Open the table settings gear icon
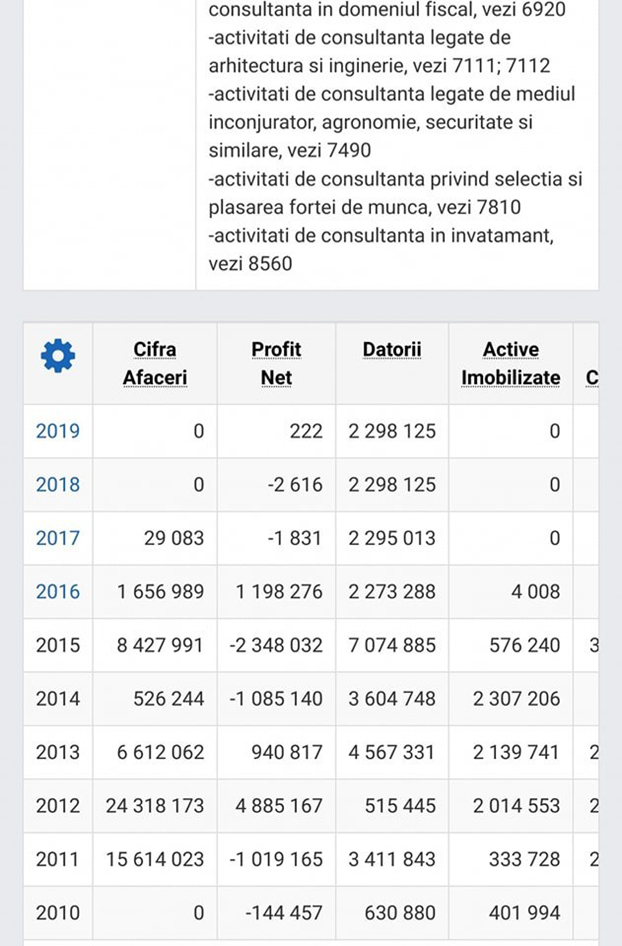622x946 pixels. [57, 356]
